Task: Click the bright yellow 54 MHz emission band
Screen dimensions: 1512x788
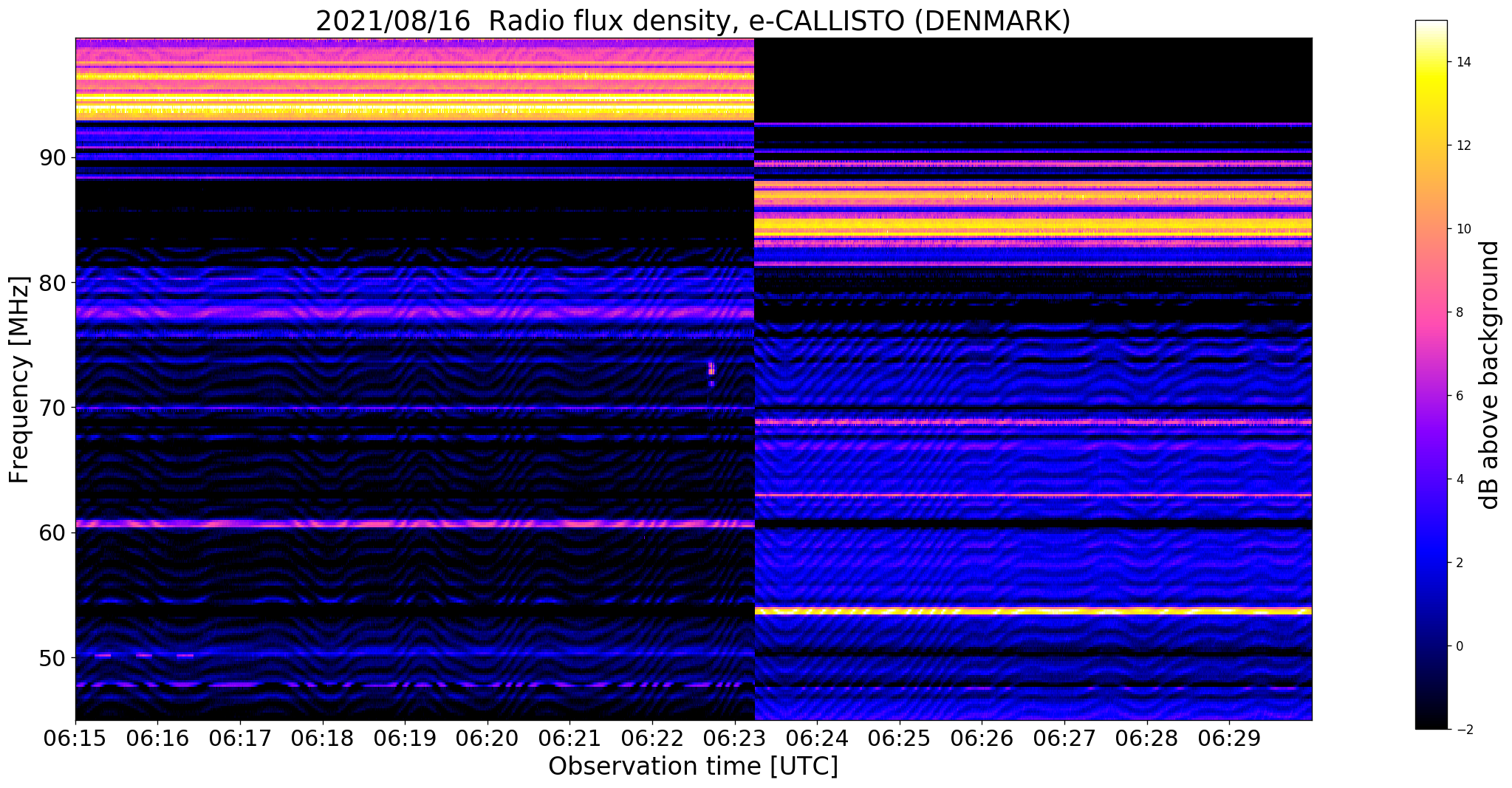Action: coord(1033,611)
